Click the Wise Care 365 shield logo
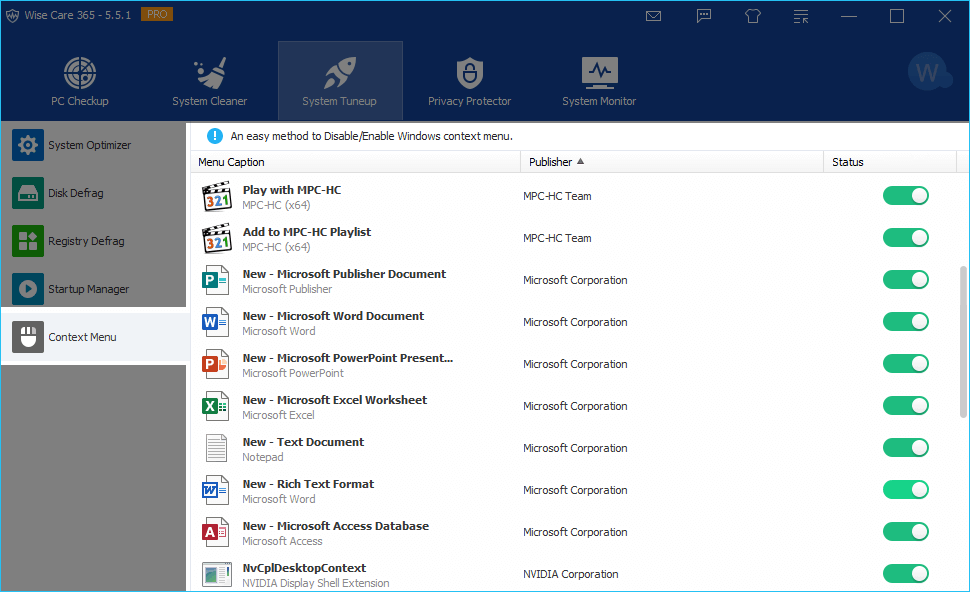Viewport: 970px width, 592px height. (x=12, y=15)
